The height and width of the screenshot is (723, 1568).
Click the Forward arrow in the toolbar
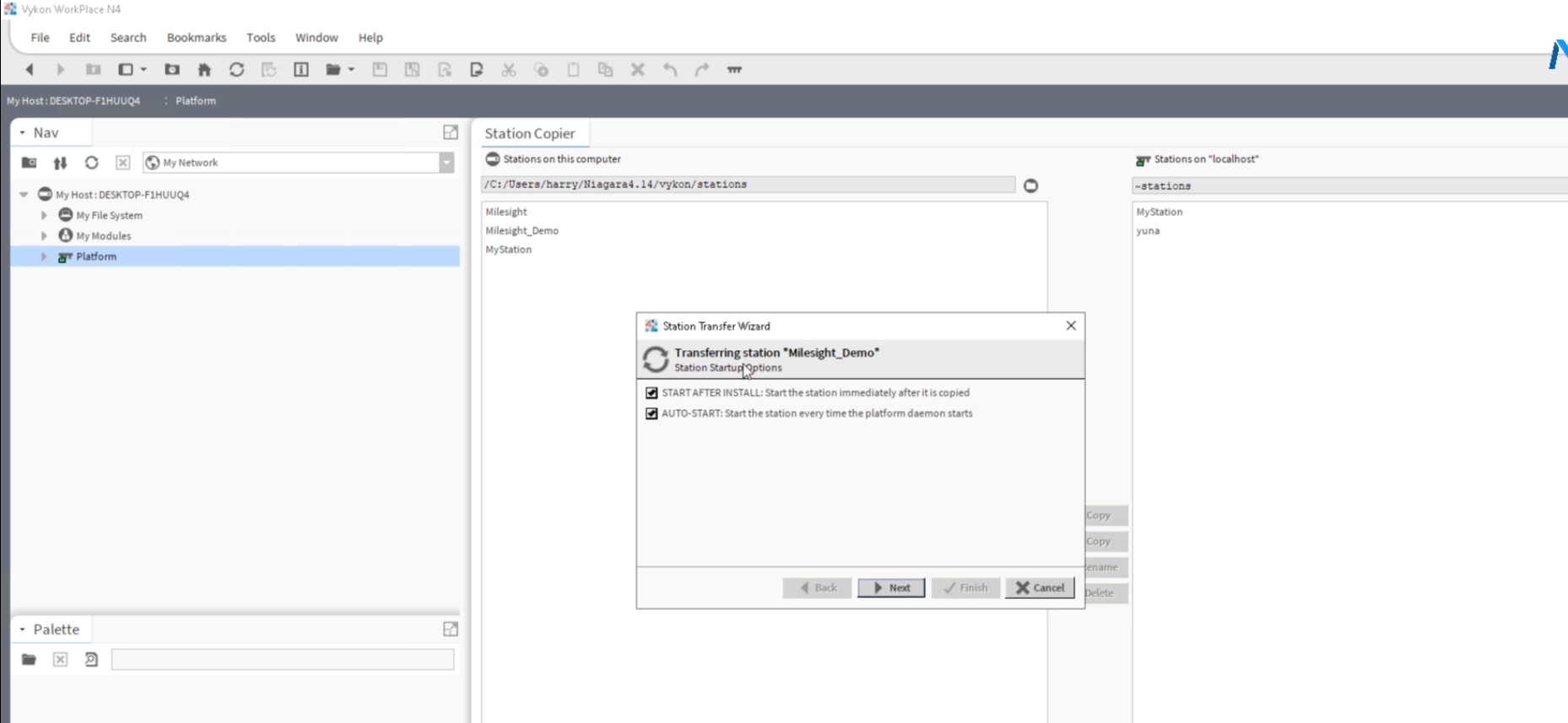61,70
